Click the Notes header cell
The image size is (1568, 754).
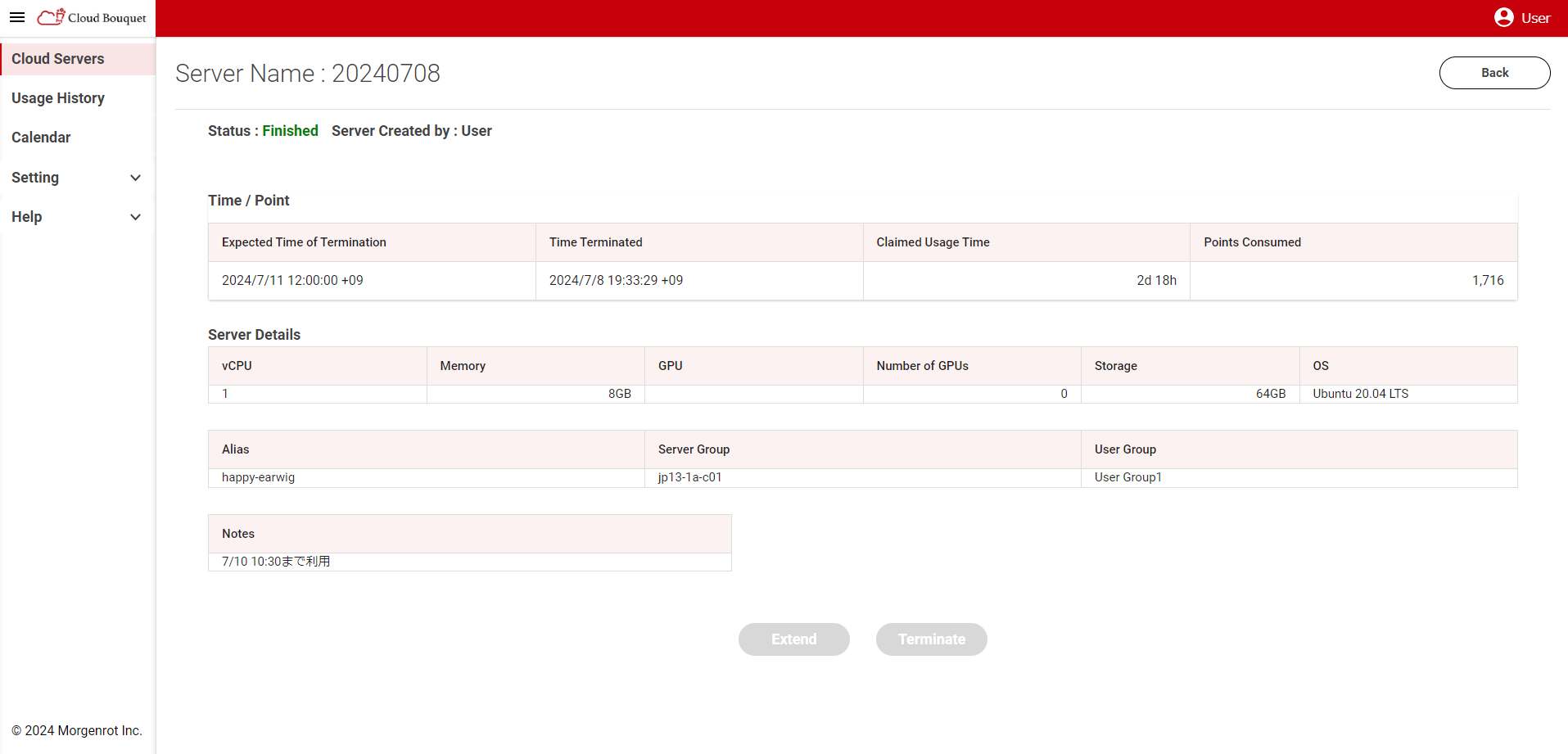470,534
